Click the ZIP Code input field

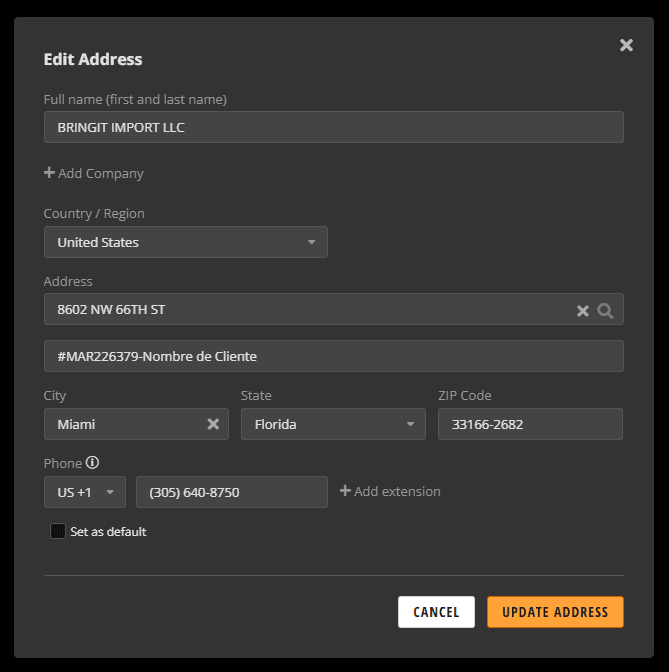point(530,424)
